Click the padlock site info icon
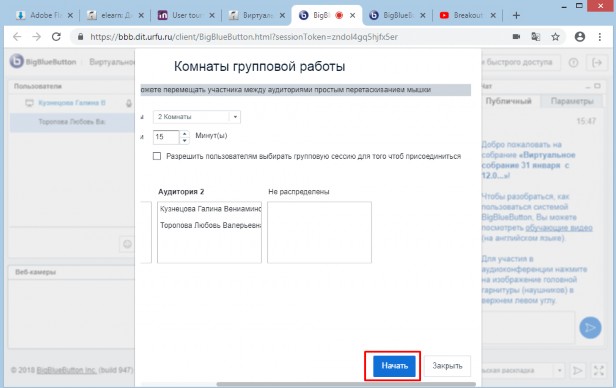 (x=81, y=37)
